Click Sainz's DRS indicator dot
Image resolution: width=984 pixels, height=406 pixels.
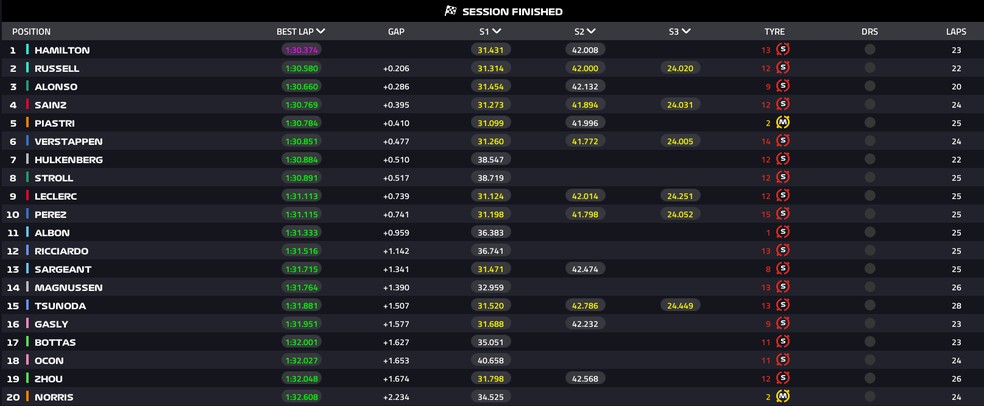click(870, 104)
